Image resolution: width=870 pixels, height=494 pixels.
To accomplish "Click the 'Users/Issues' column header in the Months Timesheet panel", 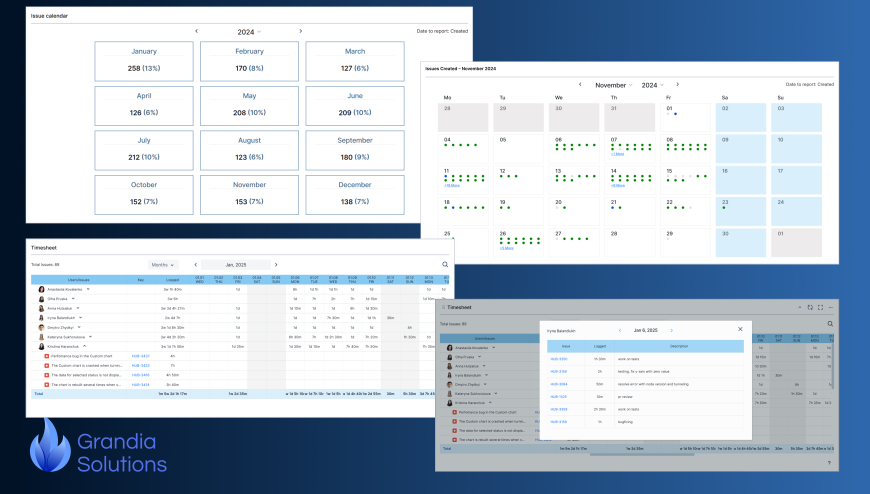I will click(x=79, y=280).
